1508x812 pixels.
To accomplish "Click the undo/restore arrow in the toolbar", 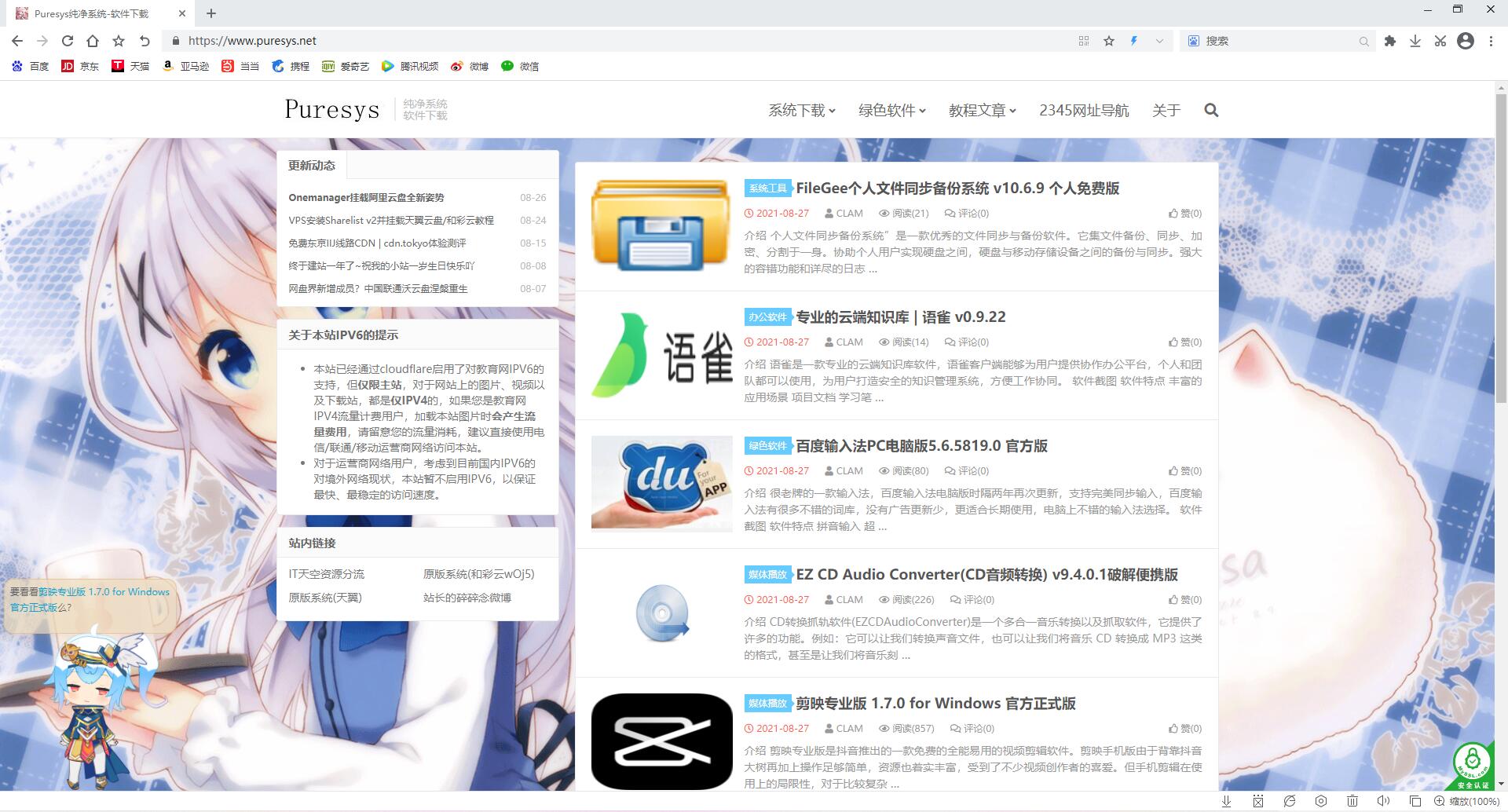I will pyautogui.click(x=145, y=41).
